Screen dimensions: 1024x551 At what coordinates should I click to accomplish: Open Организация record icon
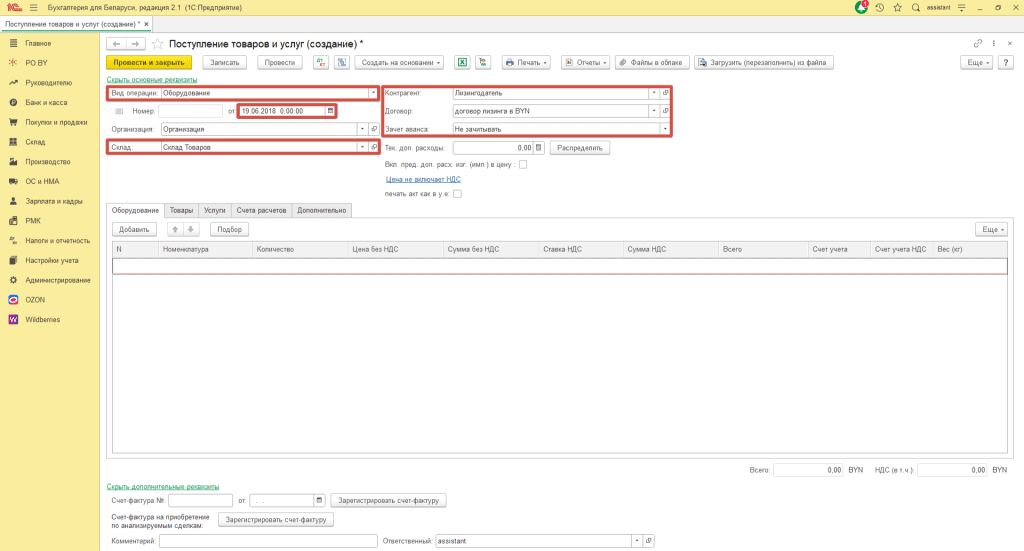374,129
